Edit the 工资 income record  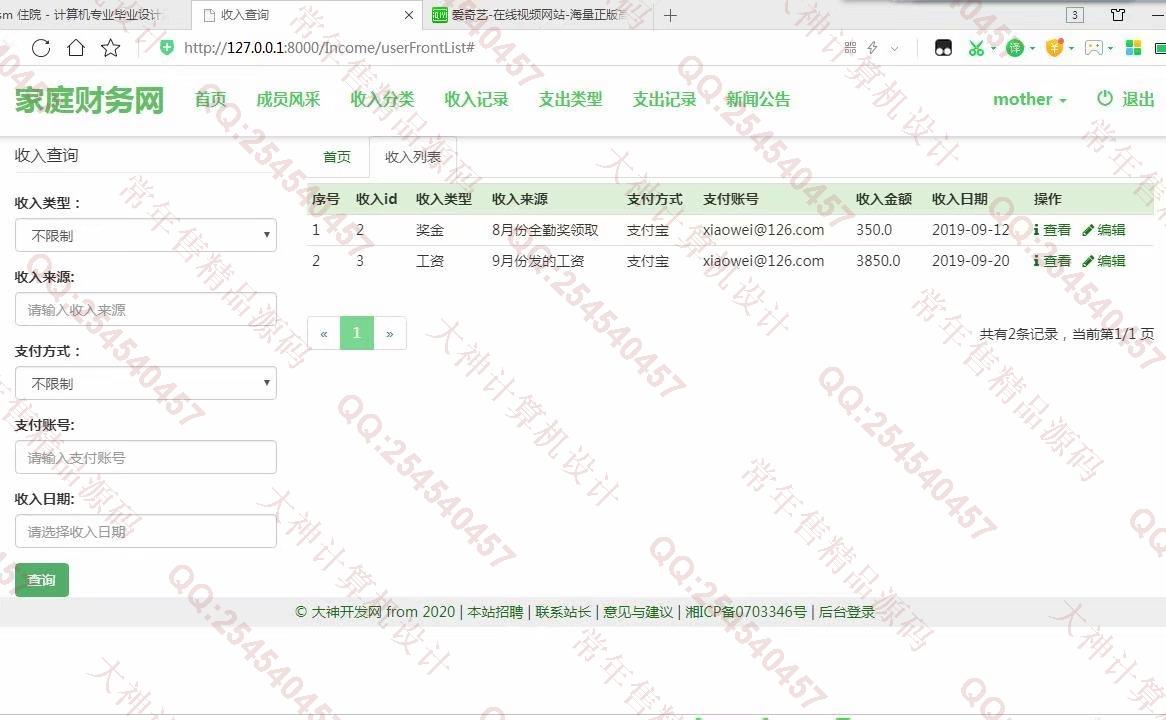click(x=1104, y=261)
